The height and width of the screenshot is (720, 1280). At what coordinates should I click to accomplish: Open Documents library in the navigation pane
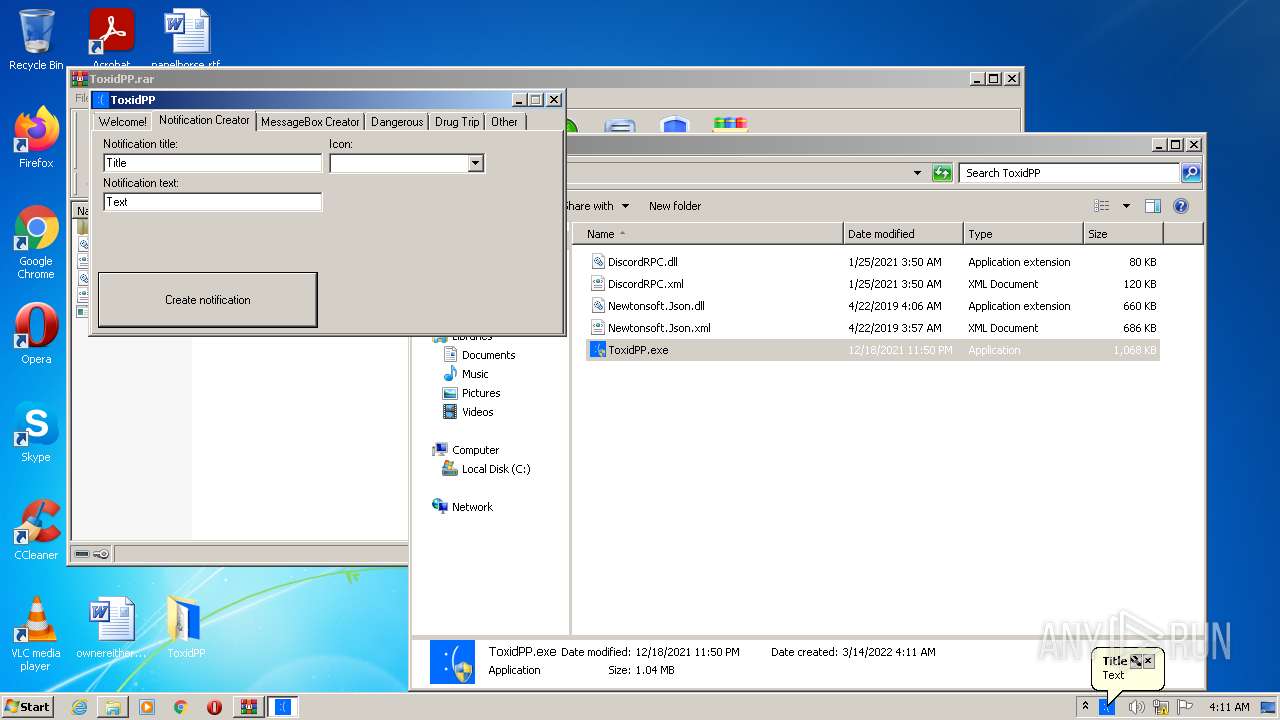(x=488, y=355)
